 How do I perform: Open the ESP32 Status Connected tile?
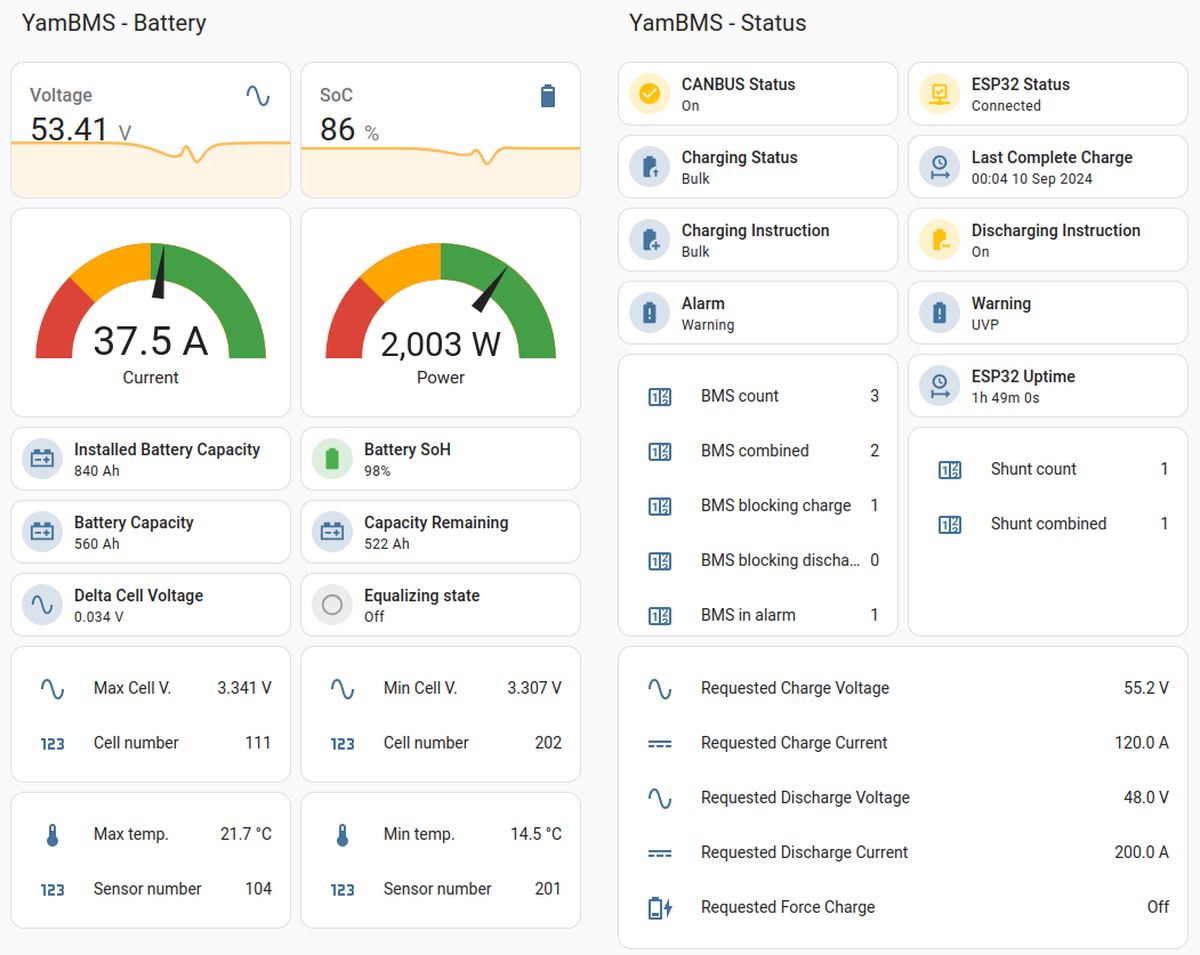point(1048,94)
